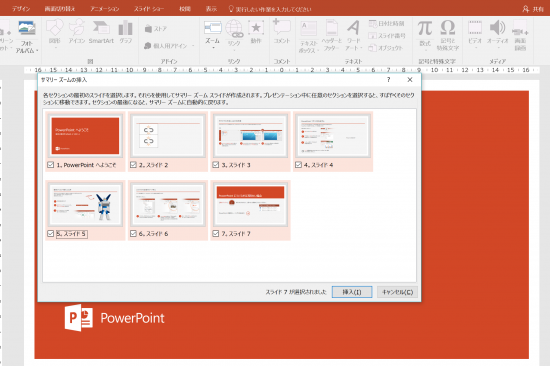This screenshot has width=550, height=366.
Task: Select the slide 4 thumbnail
Action: [x=333, y=136]
